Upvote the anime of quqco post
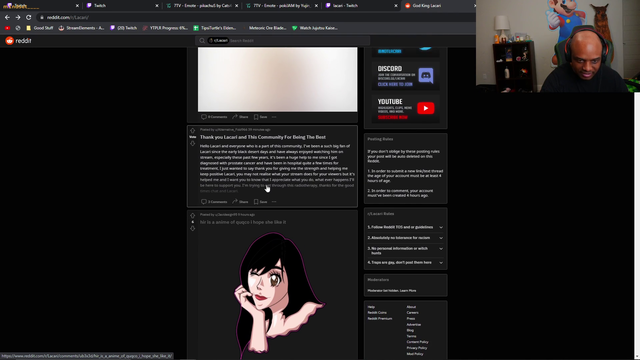 click(x=193, y=216)
